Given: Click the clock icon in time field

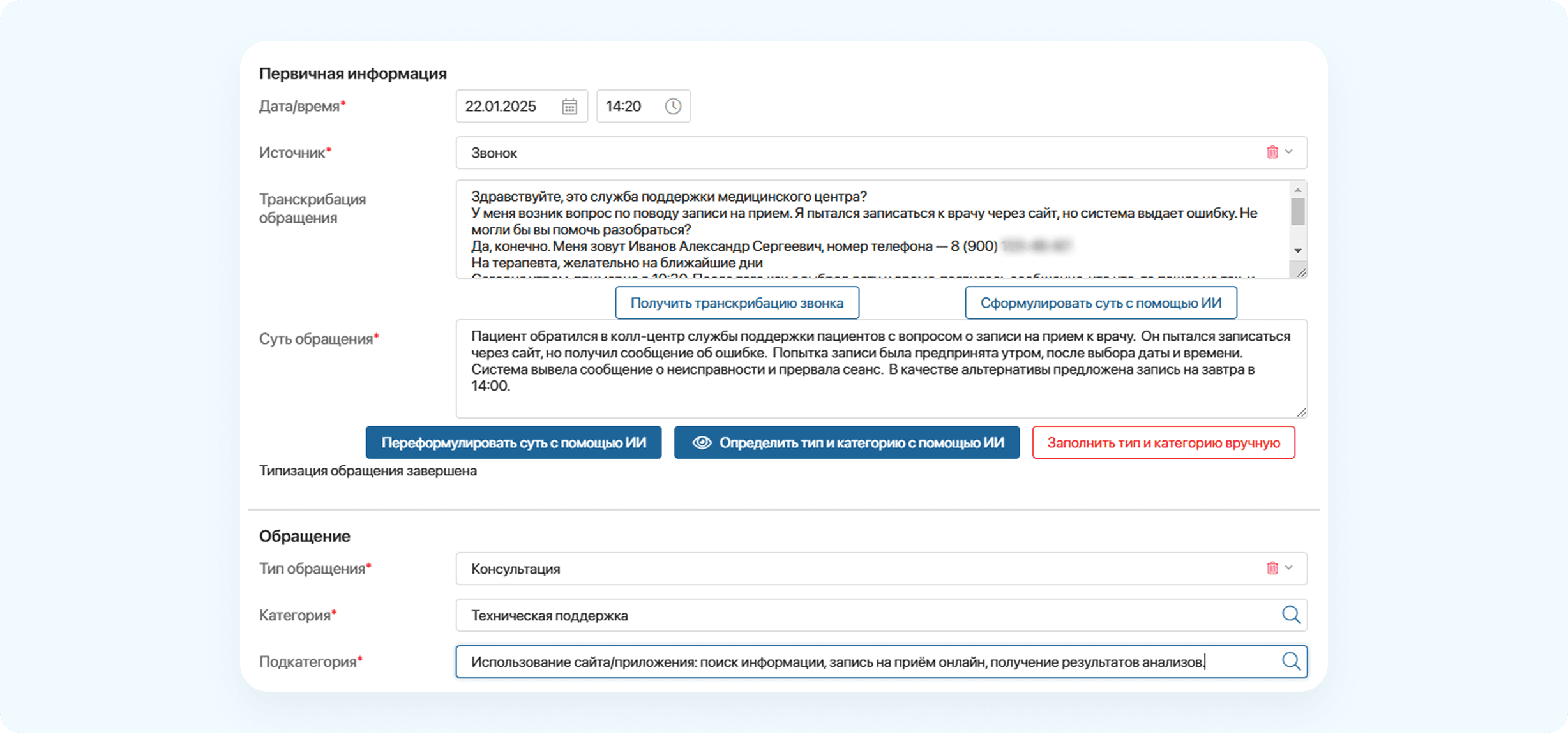Looking at the screenshot, I should pos(673,107).
